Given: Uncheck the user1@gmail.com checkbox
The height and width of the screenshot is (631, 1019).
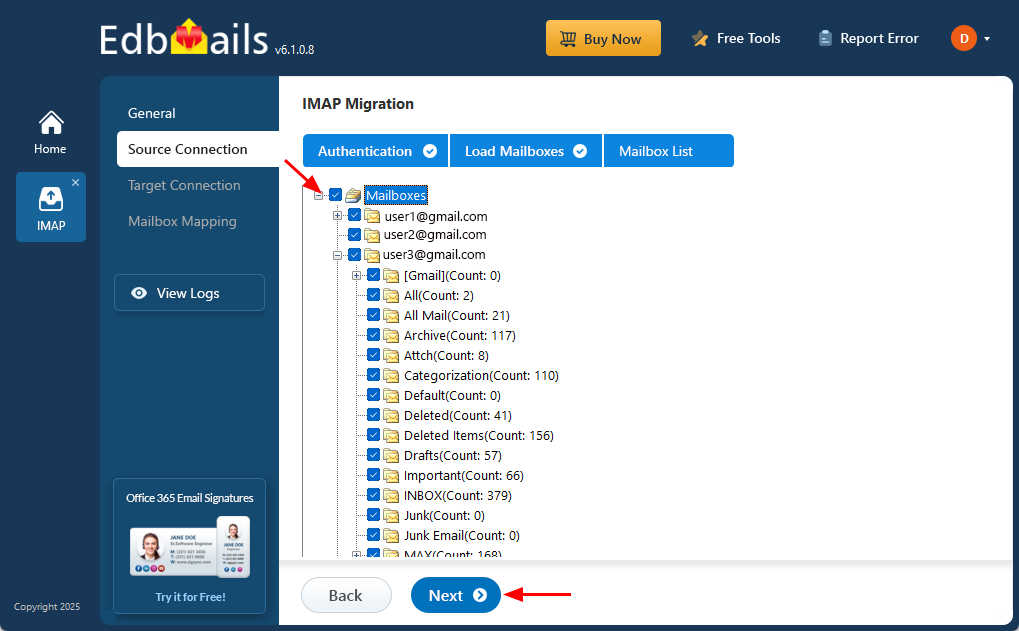Looking at the screenshot, I should tap(354, 214).
